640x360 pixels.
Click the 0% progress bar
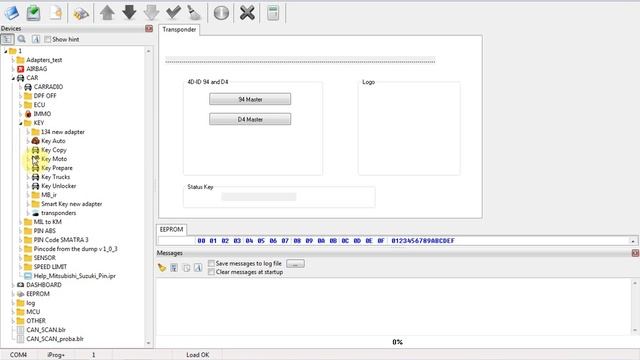point(397,342)
